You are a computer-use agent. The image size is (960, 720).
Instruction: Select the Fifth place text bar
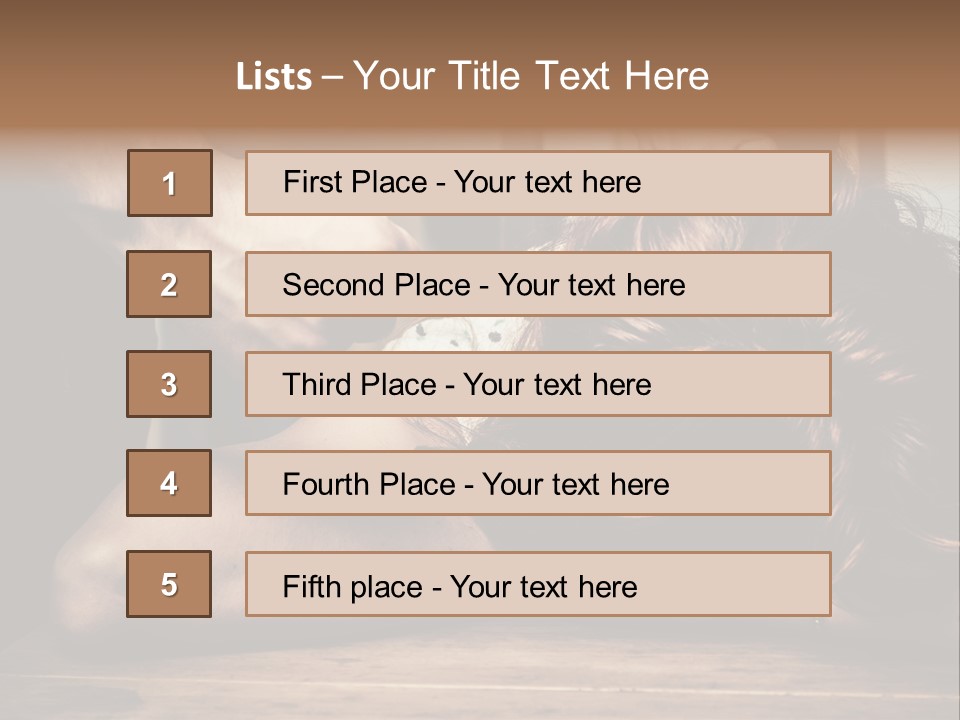pyautogui.click(x=538, y=584)
